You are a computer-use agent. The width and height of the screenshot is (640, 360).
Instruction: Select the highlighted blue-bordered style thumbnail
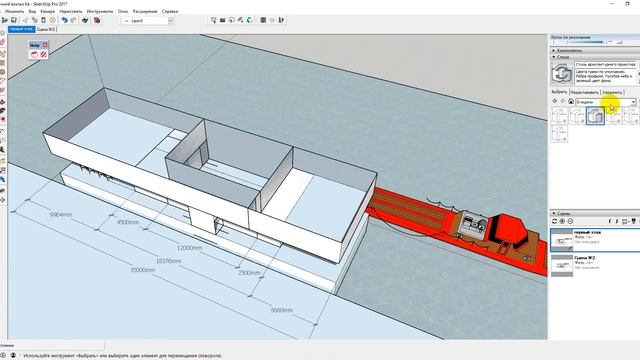pyautogui.click(x=595, y=116)
